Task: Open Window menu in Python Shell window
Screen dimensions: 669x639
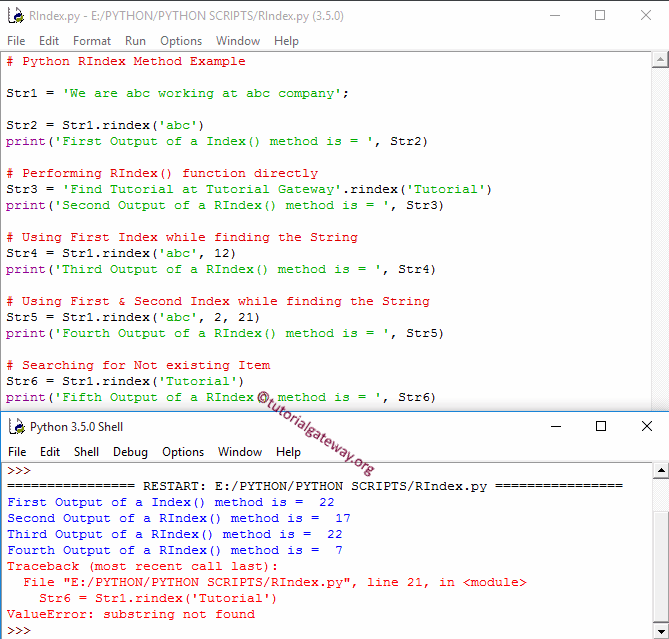Action: [x=240, y=452]
